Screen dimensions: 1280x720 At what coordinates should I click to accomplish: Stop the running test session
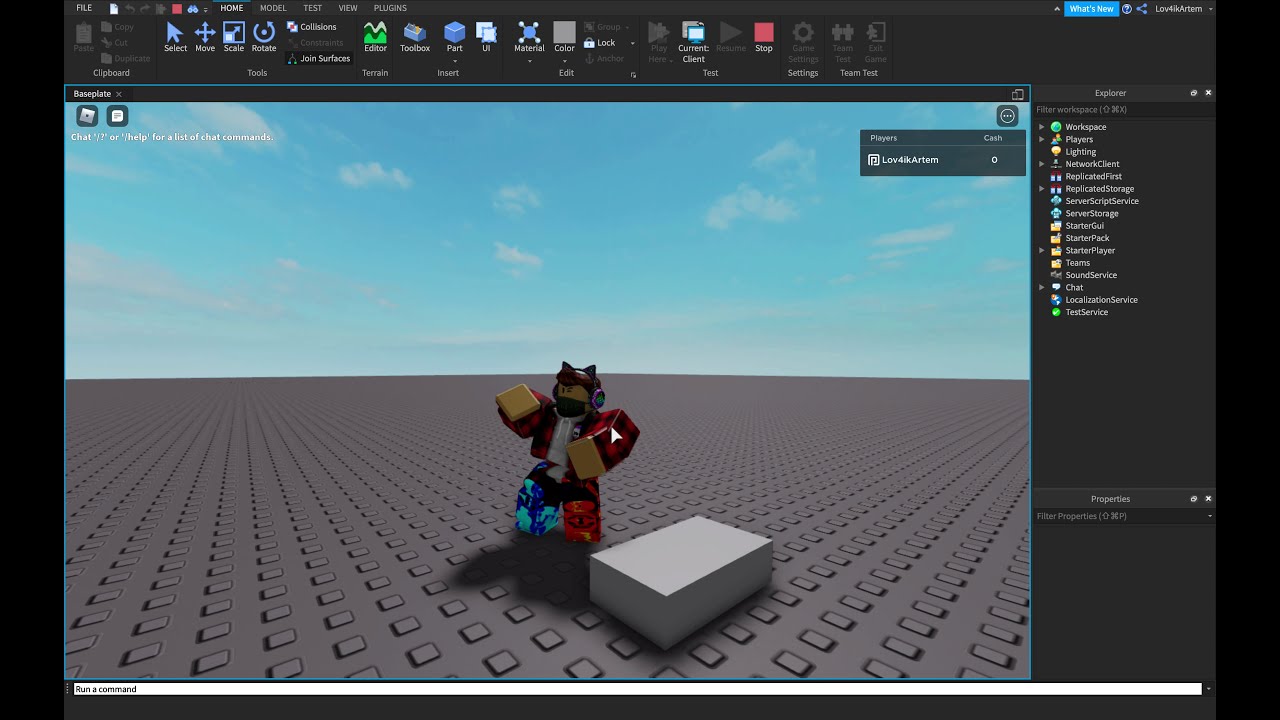click(x=764, y=37)
